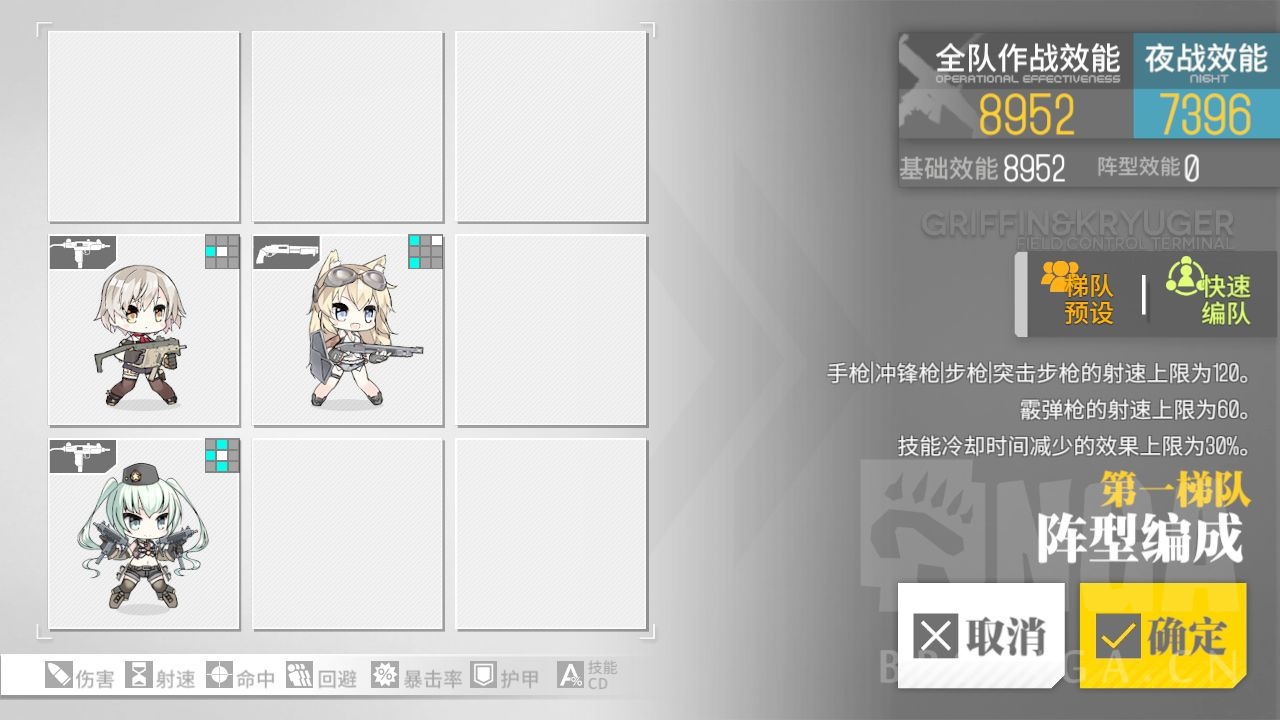Select the blonde cat-eared shotgun doll

pyautogui.click(x=348, y=330)
